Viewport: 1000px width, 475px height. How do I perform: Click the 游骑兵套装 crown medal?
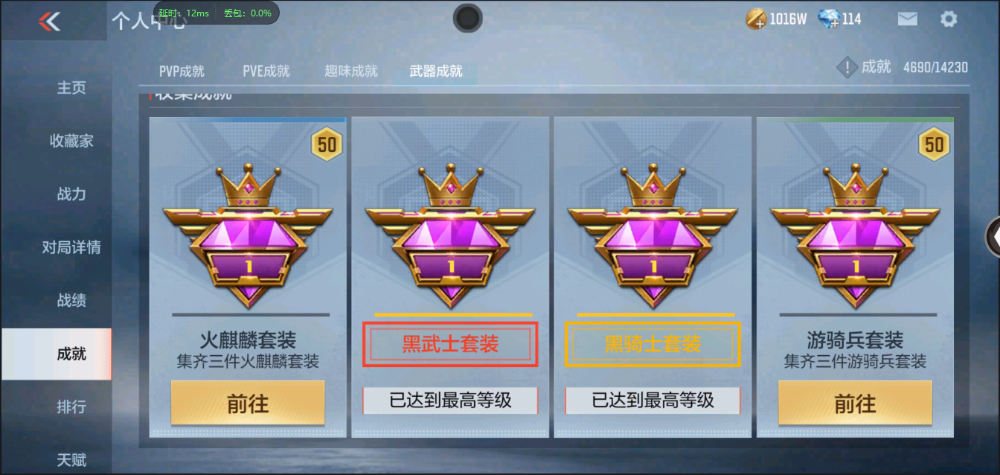coord(855,235)
